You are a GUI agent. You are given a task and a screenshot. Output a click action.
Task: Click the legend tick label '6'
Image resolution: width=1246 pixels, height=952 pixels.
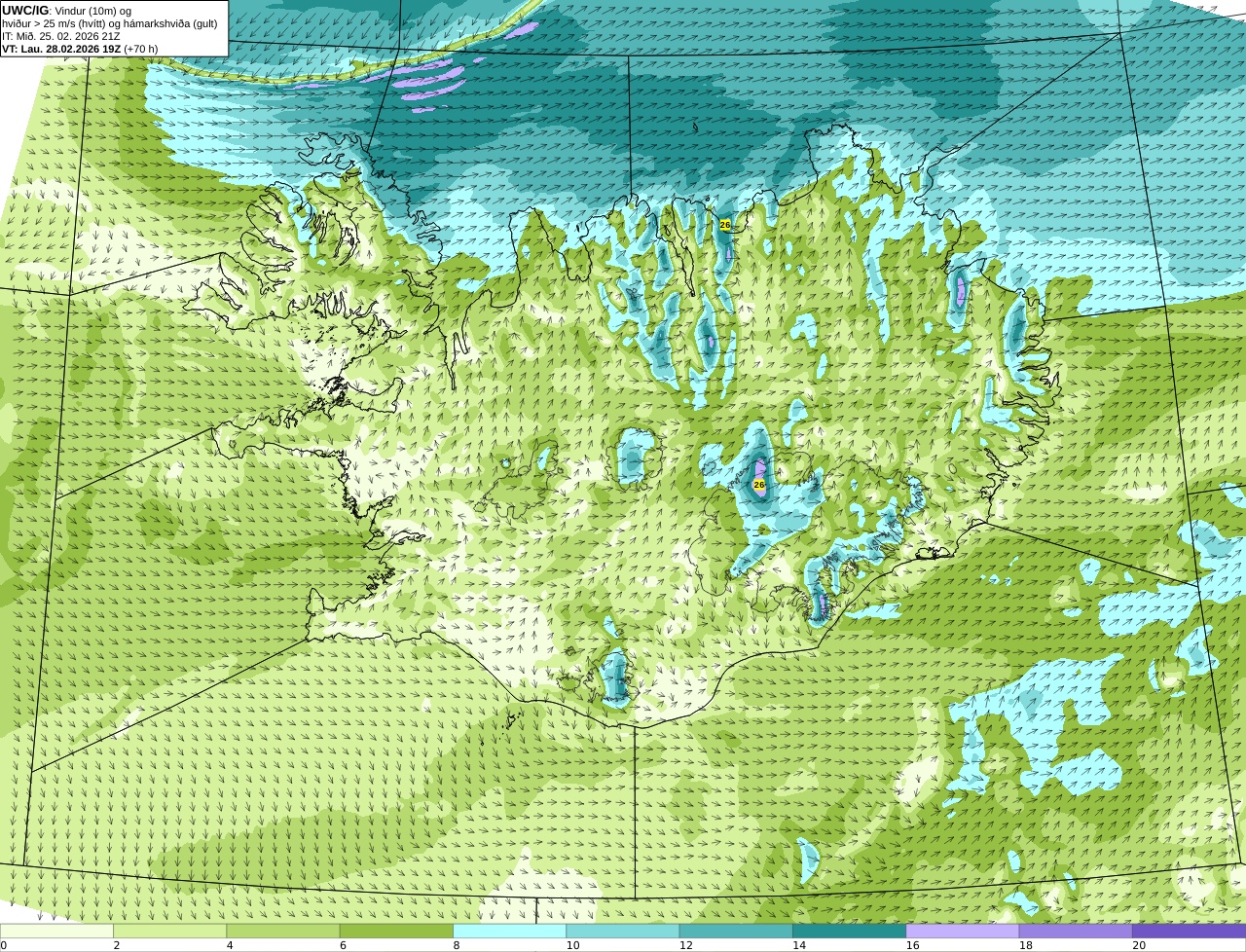point(344,945)
